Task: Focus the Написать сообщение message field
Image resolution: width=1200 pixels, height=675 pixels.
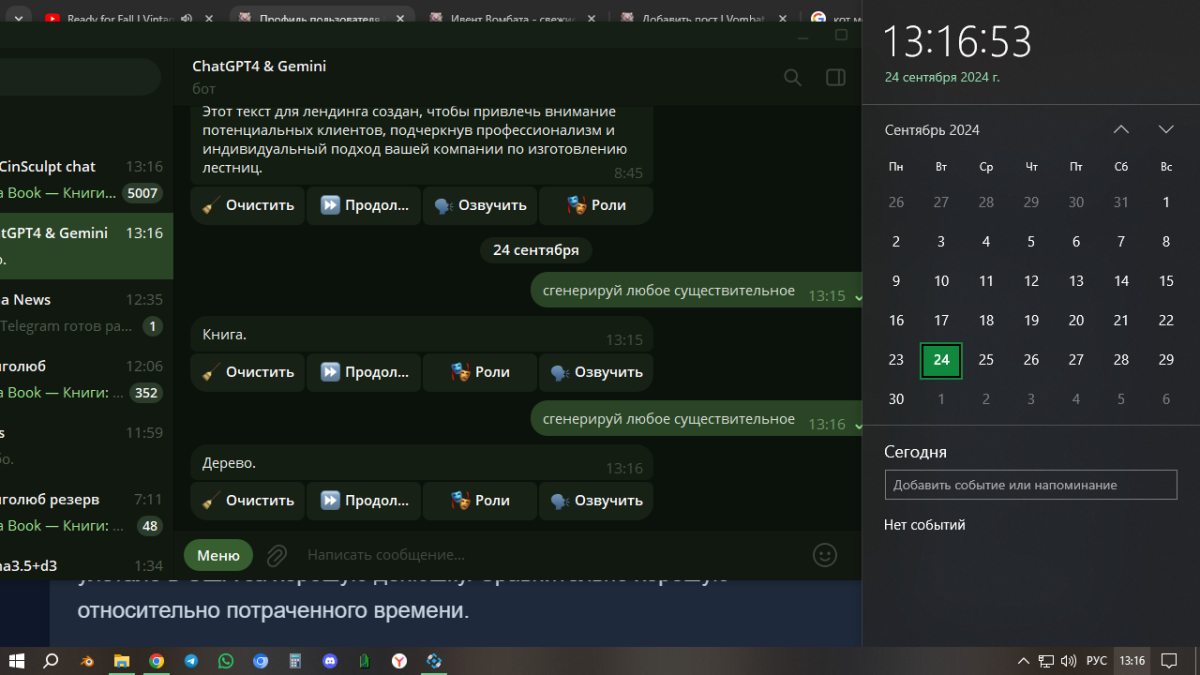Action: coord(550,554)
